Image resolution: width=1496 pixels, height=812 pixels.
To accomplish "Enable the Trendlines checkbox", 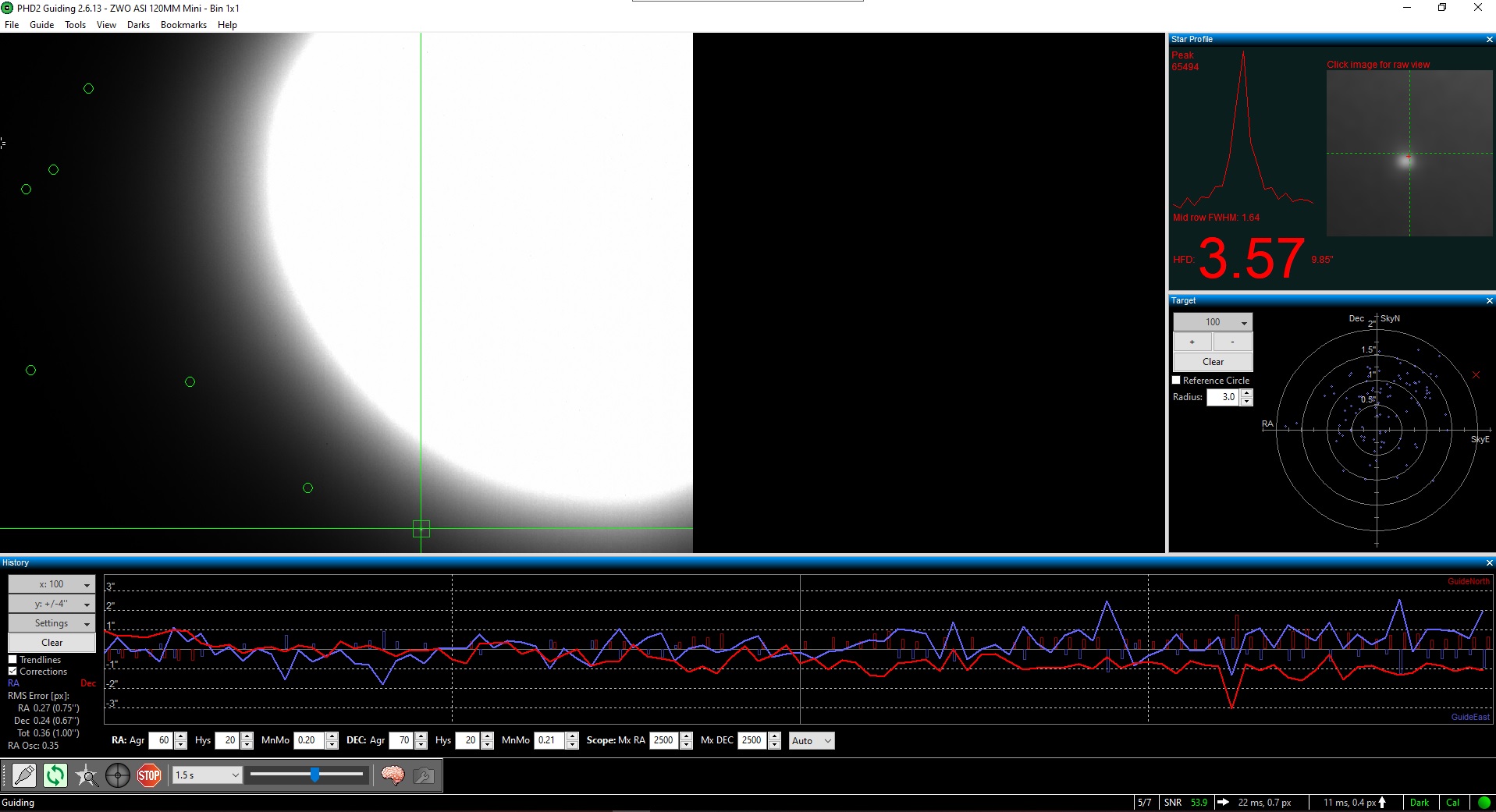I will [x=12, y=659].
